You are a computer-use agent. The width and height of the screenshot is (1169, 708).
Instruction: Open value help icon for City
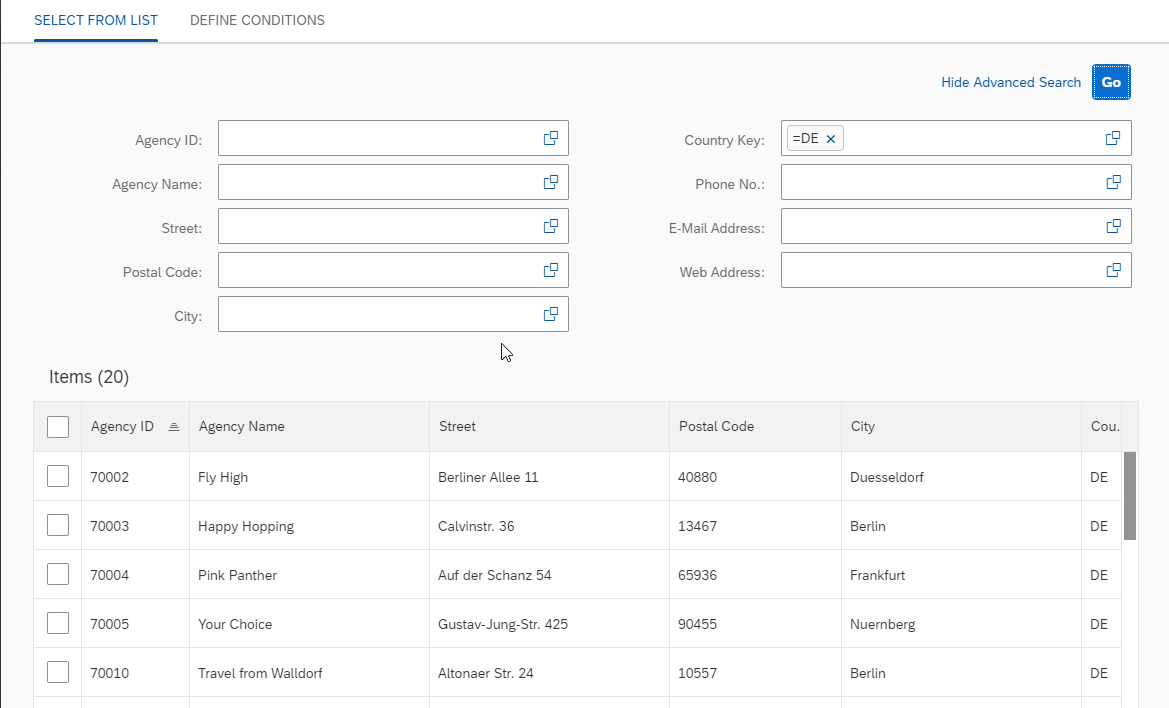click(x=551, y=314)
